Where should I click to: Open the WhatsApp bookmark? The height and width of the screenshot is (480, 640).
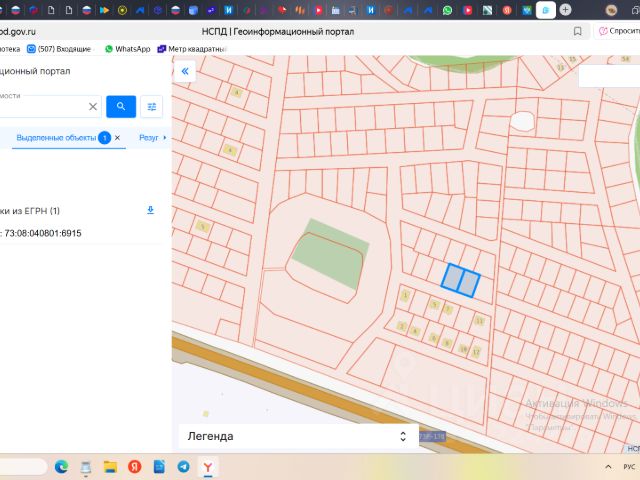128,49
